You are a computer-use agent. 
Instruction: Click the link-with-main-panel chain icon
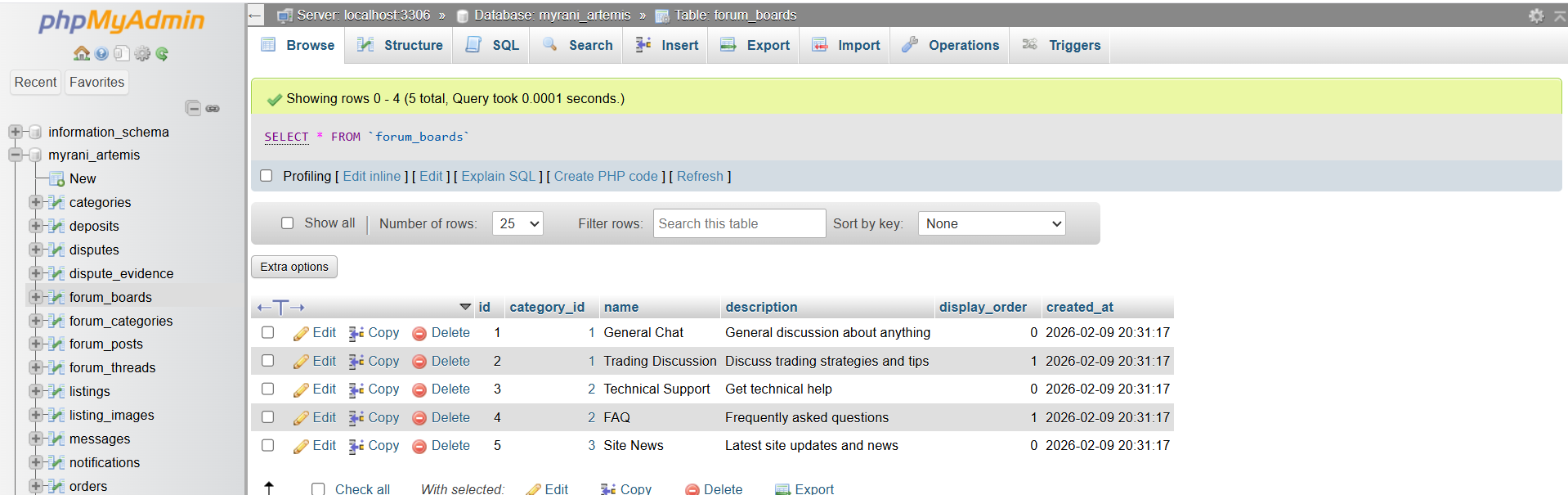(213, 108)
